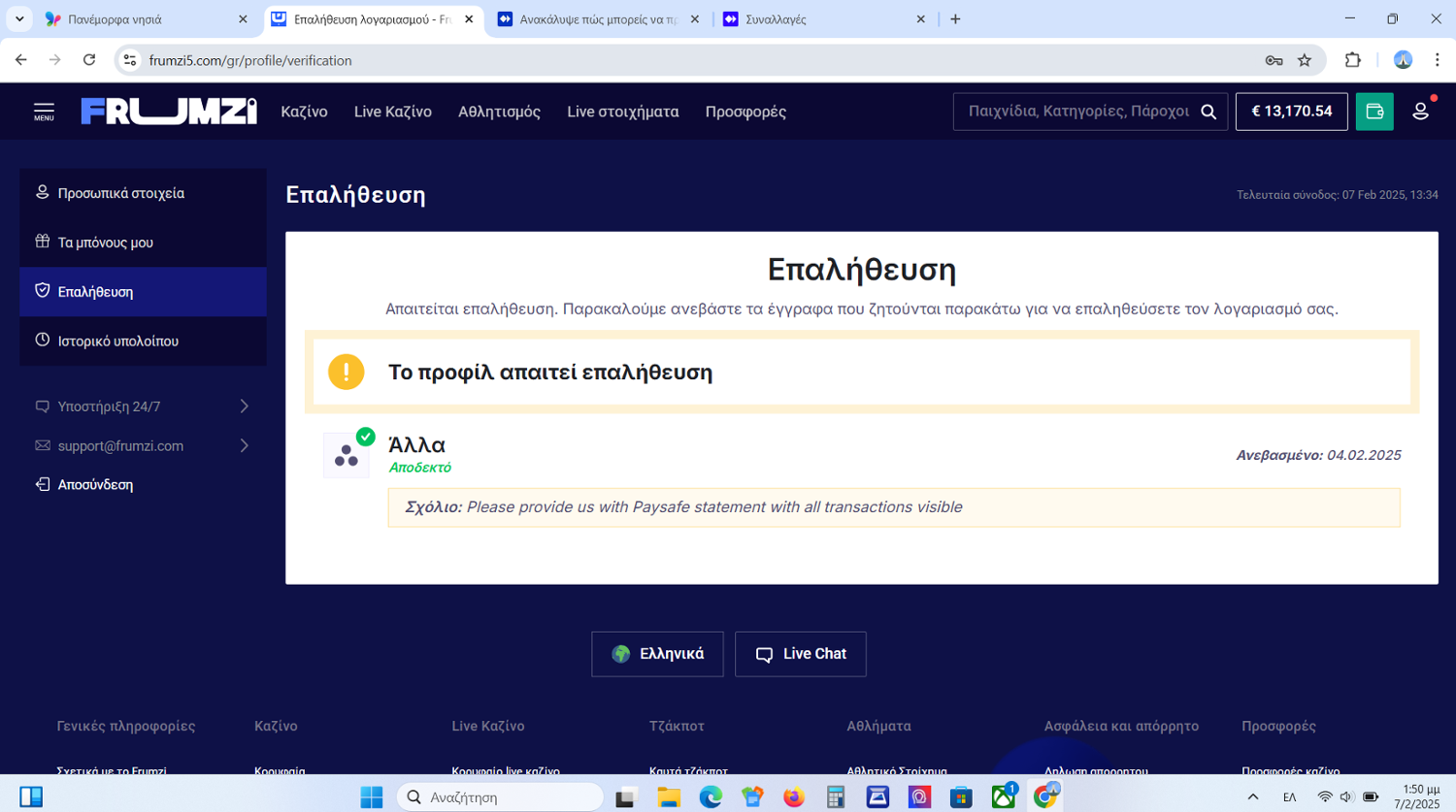Open the Live Καζίνο menu item
Screen dimensions: 1456x812
click(x=392, y=112)
